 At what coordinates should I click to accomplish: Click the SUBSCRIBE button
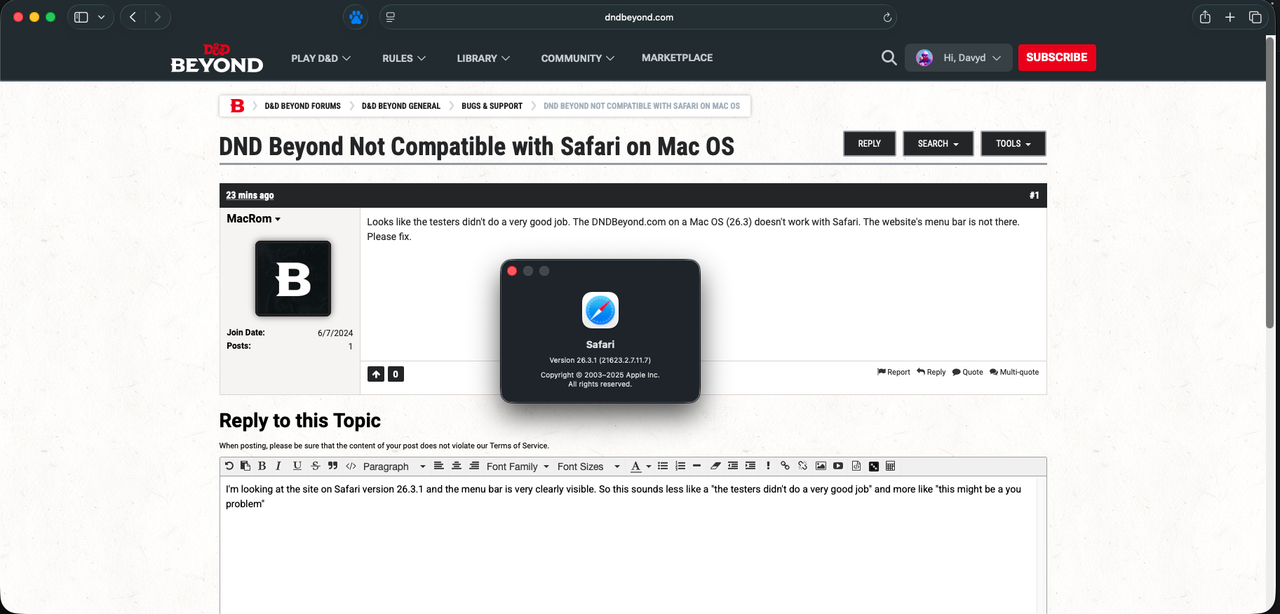(x=1057, y=58)
